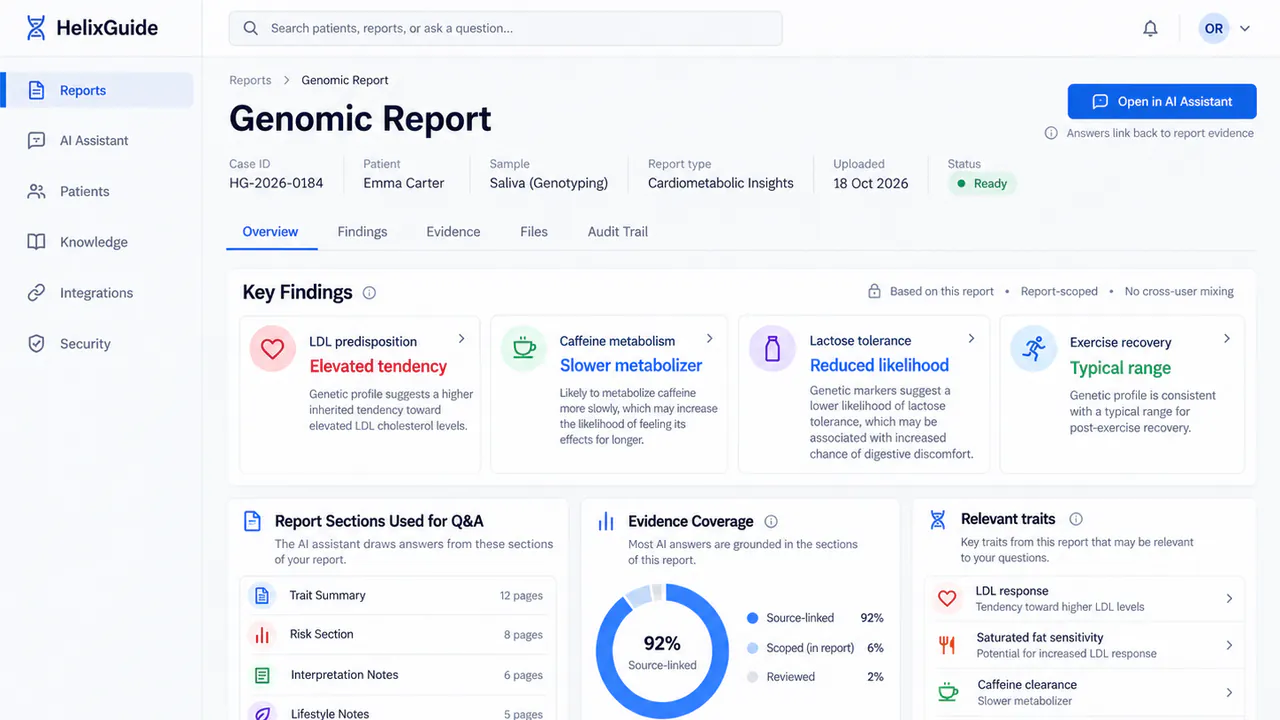
Task: Click Open in AI Assistant button
Action: (x=1162, y=102)
